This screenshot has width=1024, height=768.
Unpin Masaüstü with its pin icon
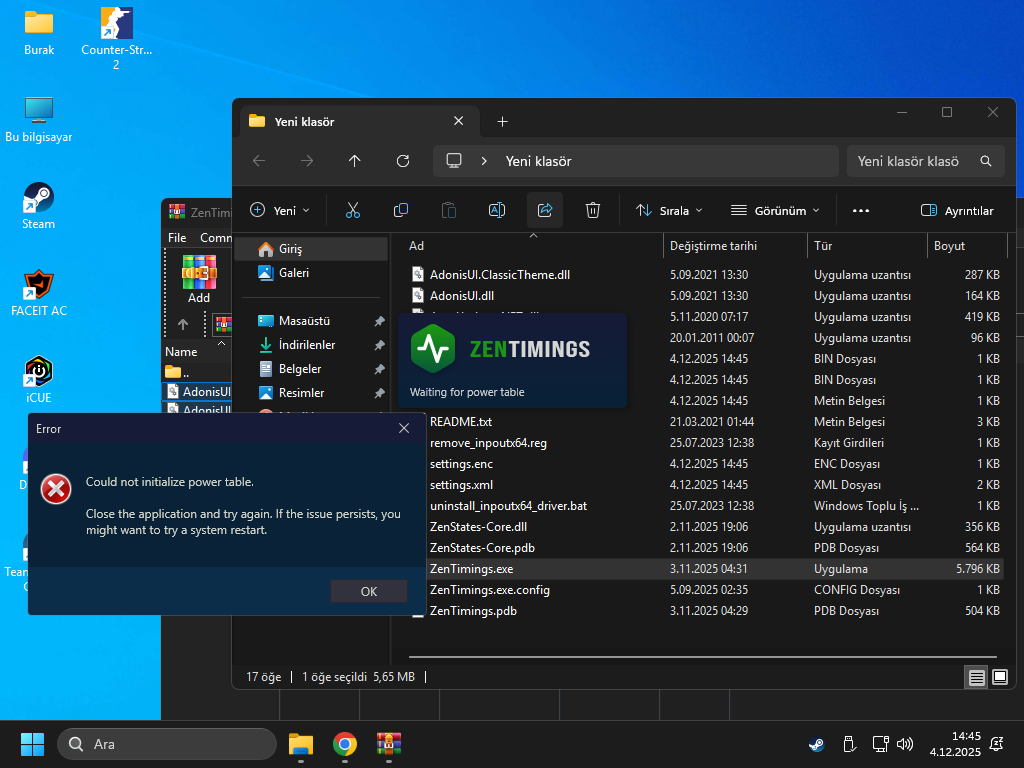(x=379, y=321)
